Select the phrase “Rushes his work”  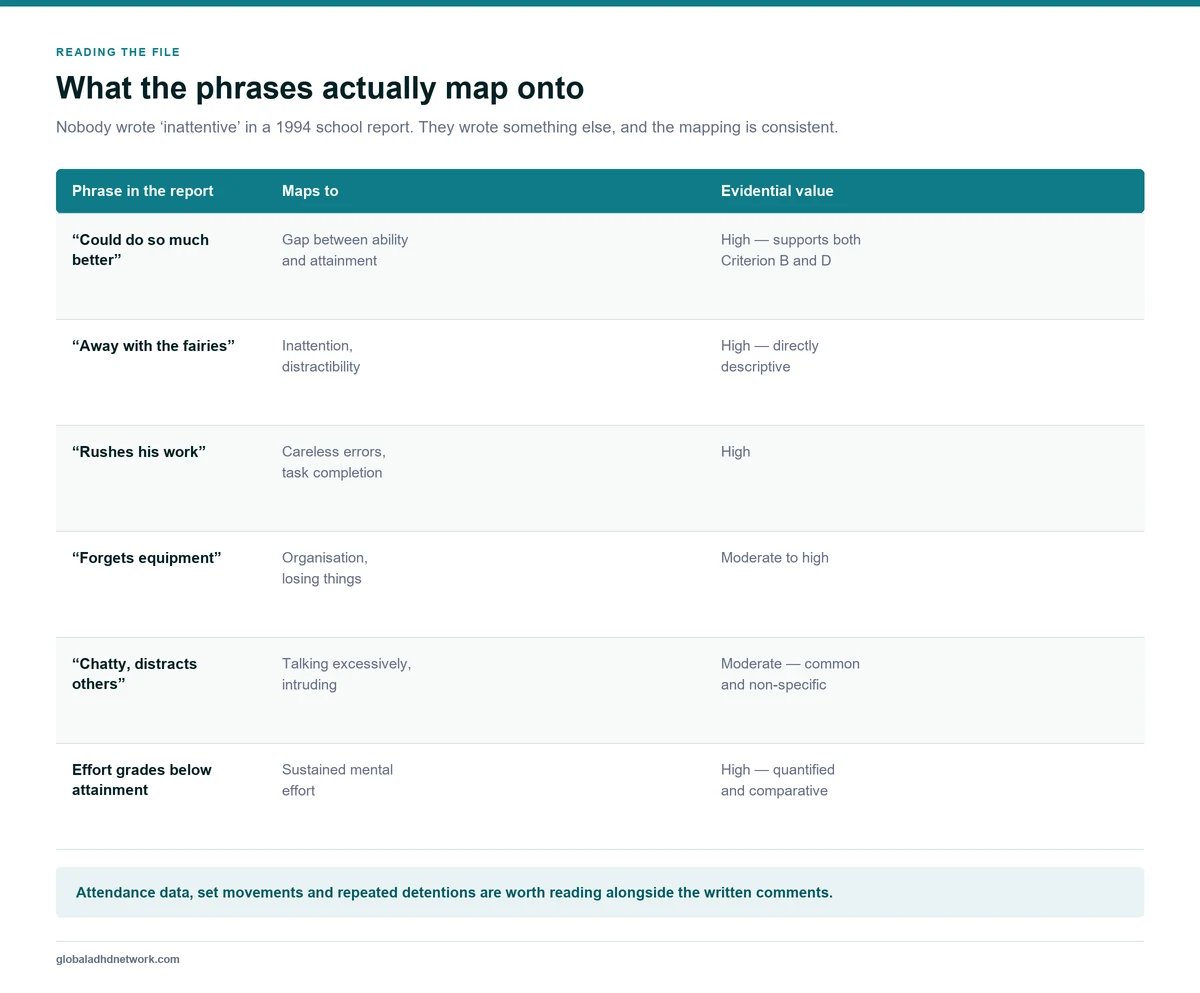(x=139, y=452)
